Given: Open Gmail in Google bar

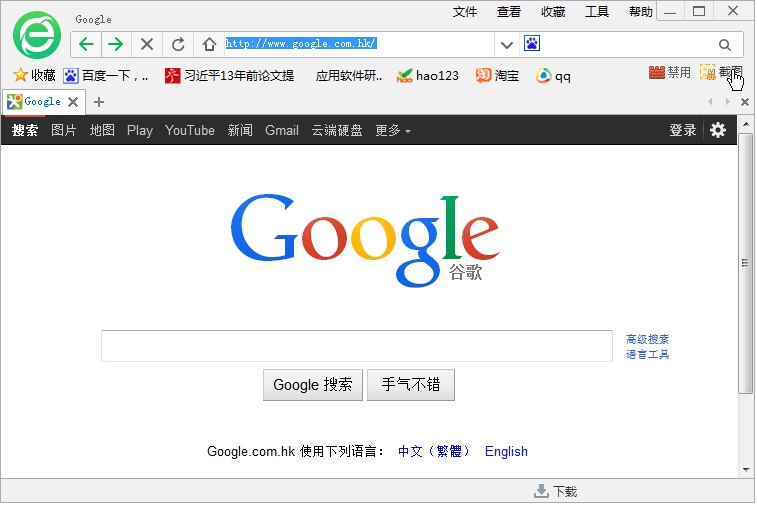Looking at the screenshot, I should coord(282,130).
